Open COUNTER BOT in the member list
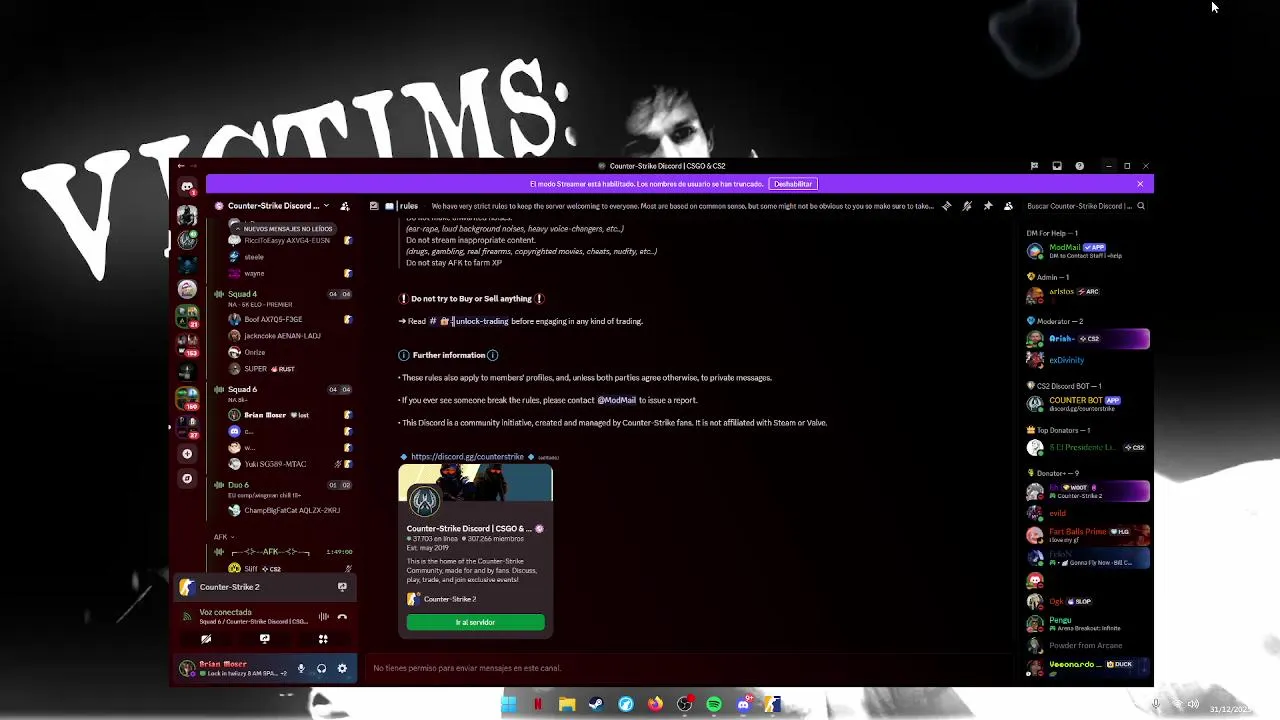The width and height of the screenshot is (1280, 720). pos(1087,403)
